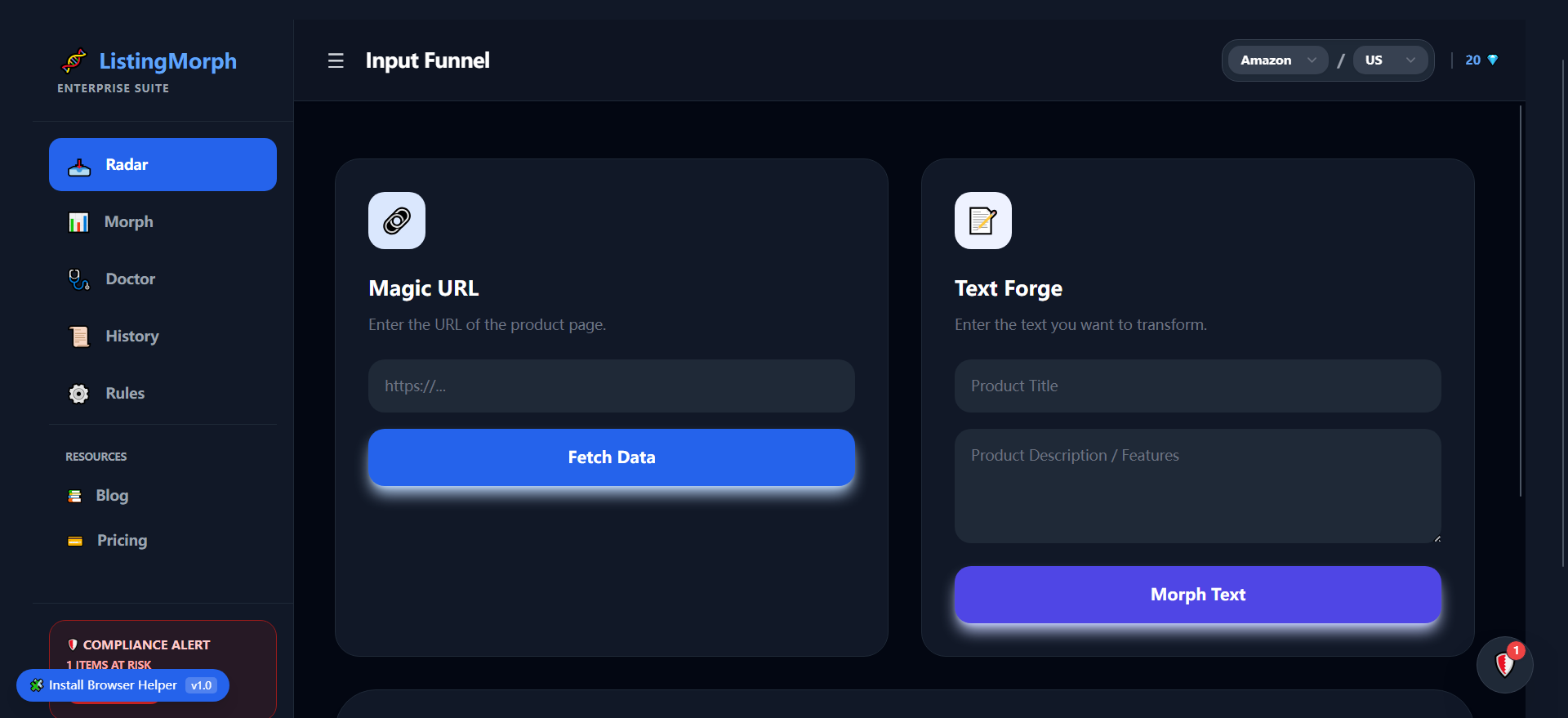
Task: Open the shield notification badge
Action: (1505, 664)
